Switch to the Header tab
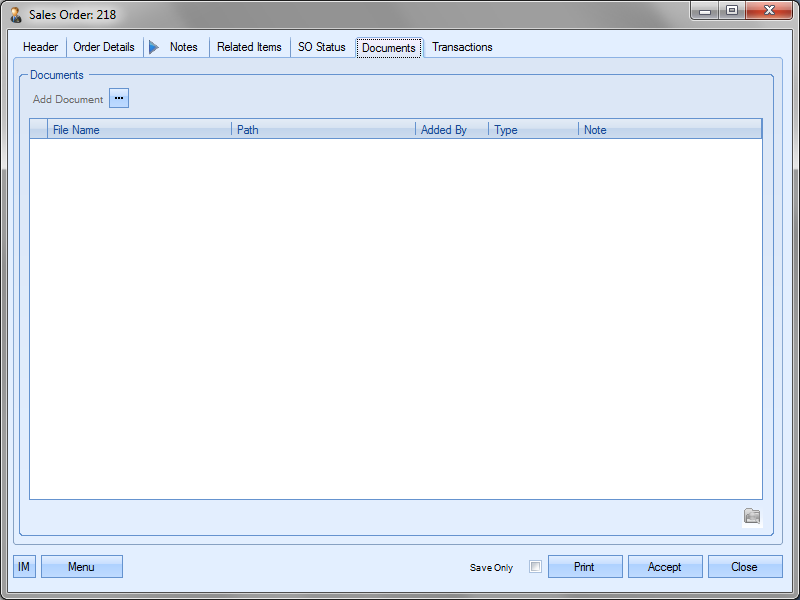 coord(40,47)
